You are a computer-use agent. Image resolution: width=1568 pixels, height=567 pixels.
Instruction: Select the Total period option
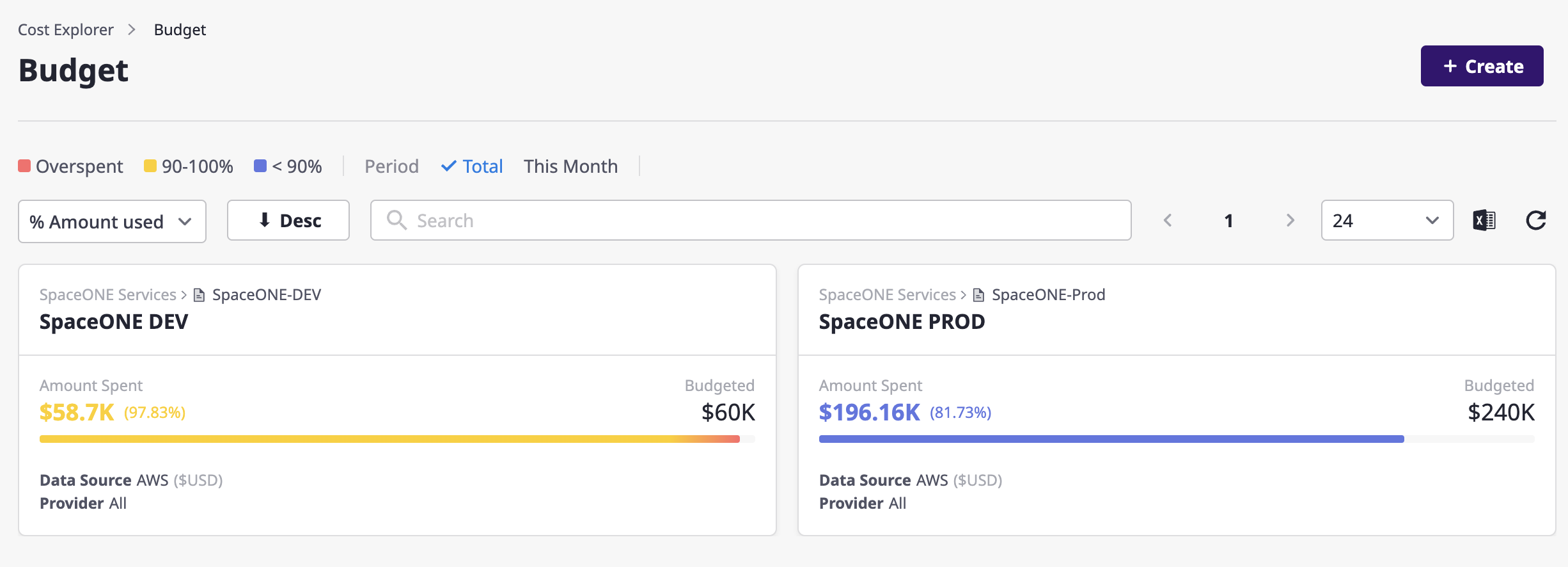pyautogui.click(x=472, y=166)
